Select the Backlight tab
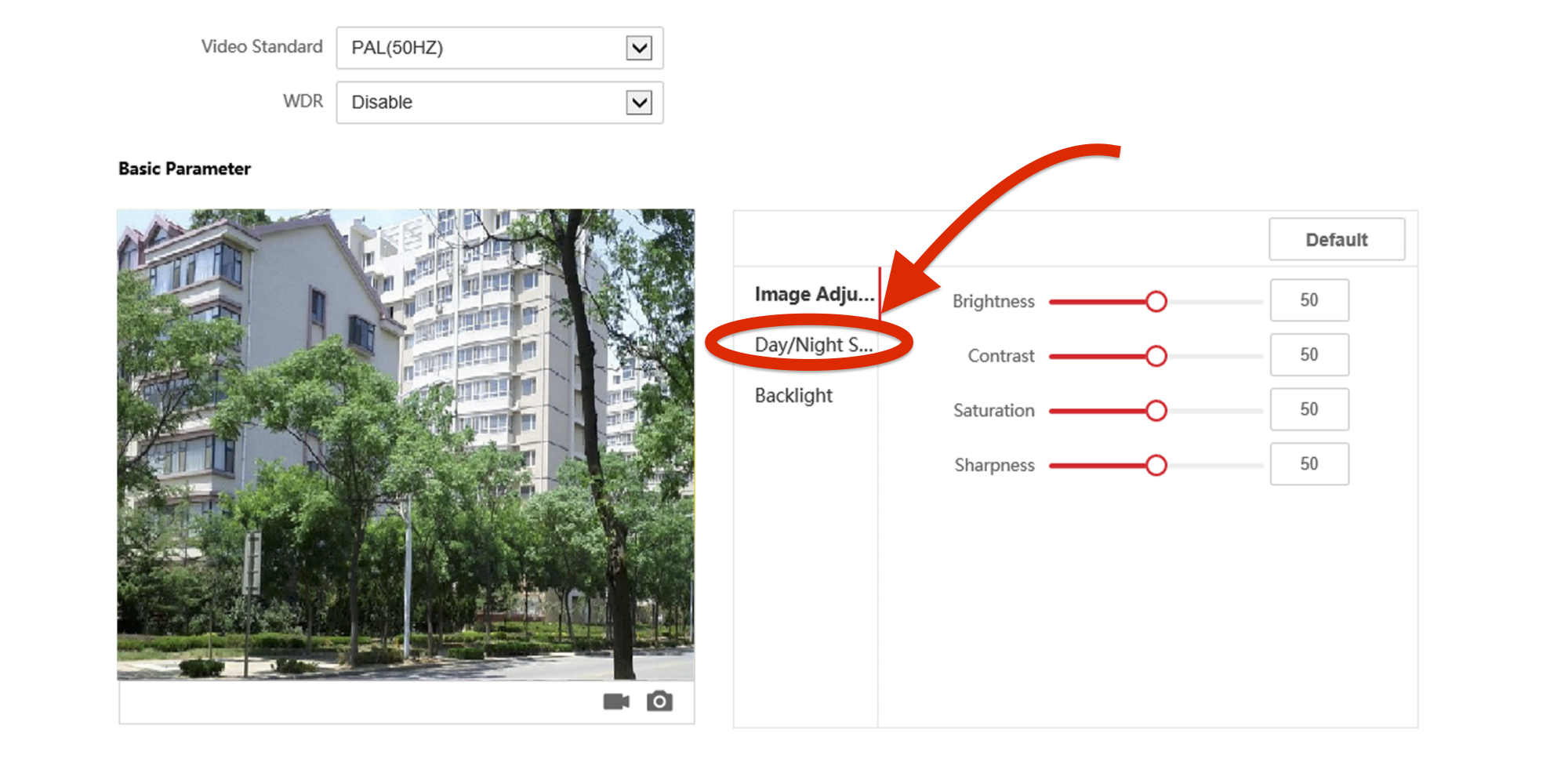Image resolution: width=1568 pixels, height=784 pixels. 793,396
